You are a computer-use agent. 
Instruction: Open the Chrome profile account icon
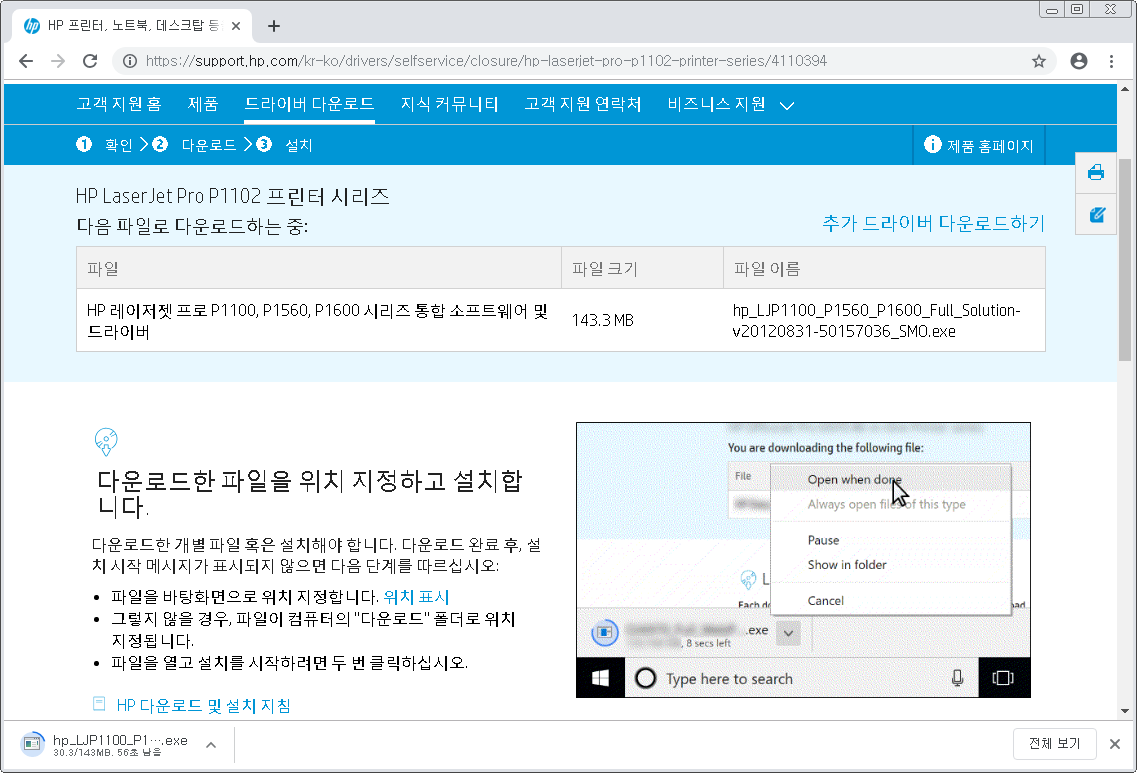click(x=1079, y=61)
